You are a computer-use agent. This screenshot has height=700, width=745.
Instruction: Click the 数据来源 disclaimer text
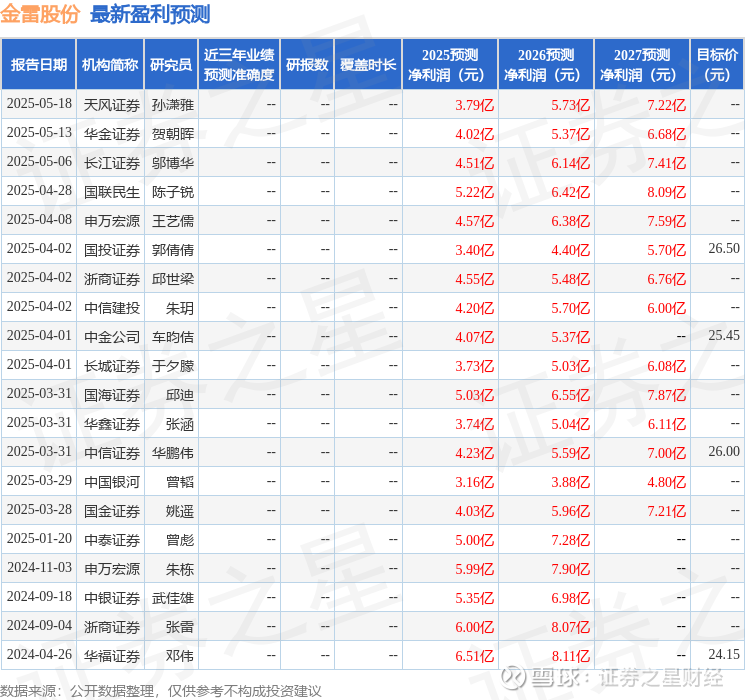[x=161, y=690]
